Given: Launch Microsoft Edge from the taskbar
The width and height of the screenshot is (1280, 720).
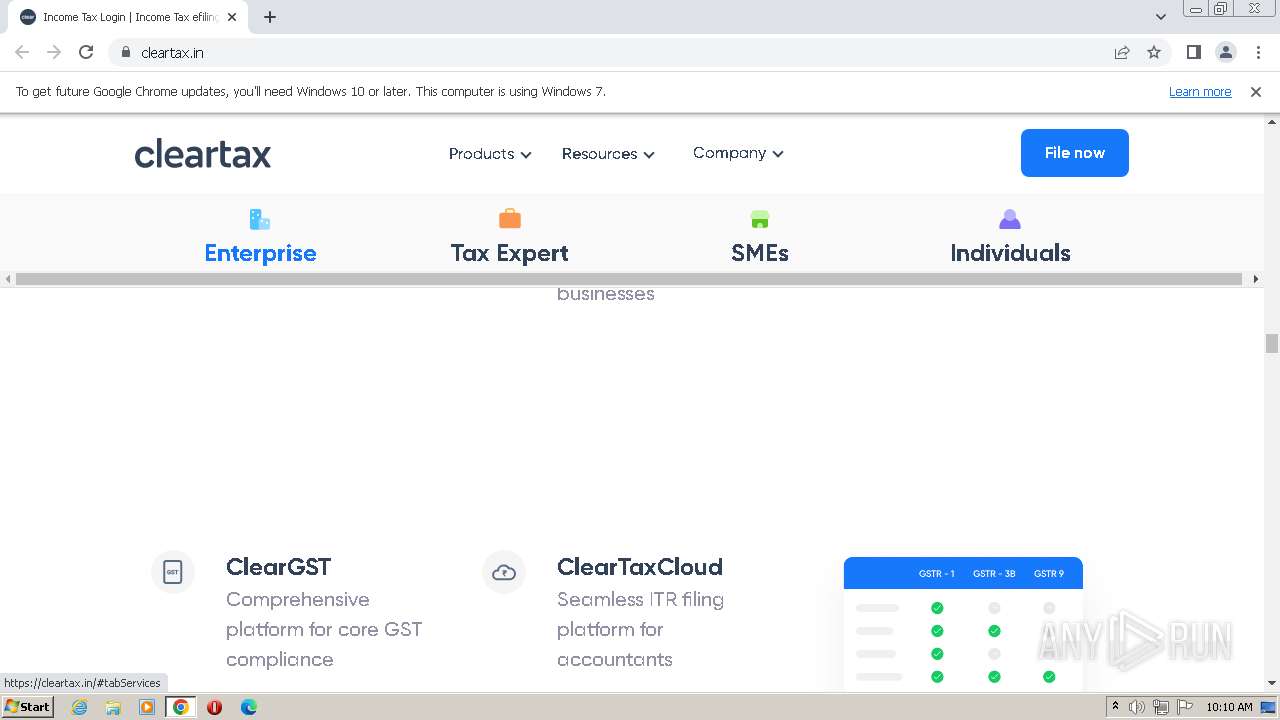Looking at the screenshot, I should 248,707.
